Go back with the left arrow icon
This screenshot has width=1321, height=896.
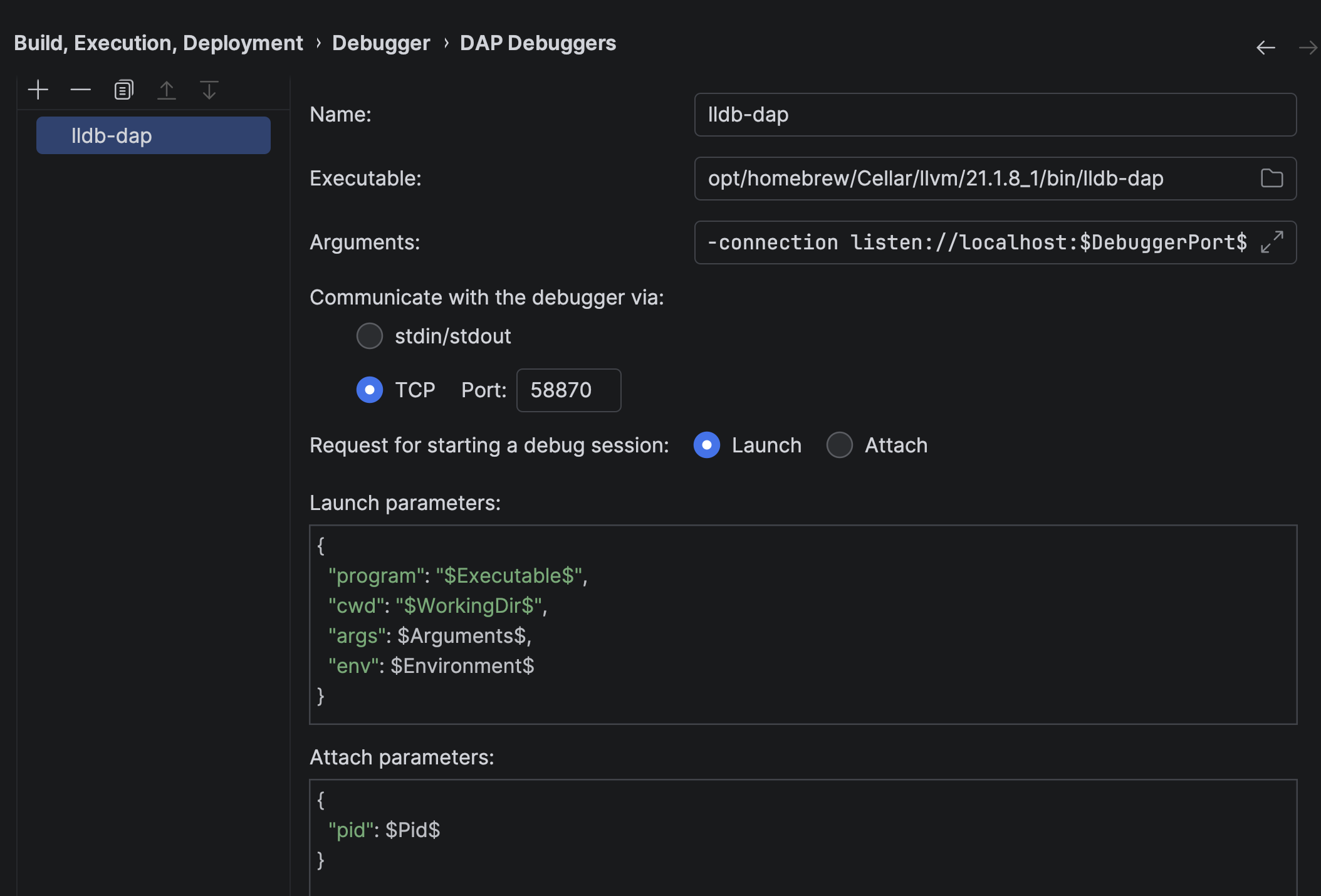tap(1265, 48)
